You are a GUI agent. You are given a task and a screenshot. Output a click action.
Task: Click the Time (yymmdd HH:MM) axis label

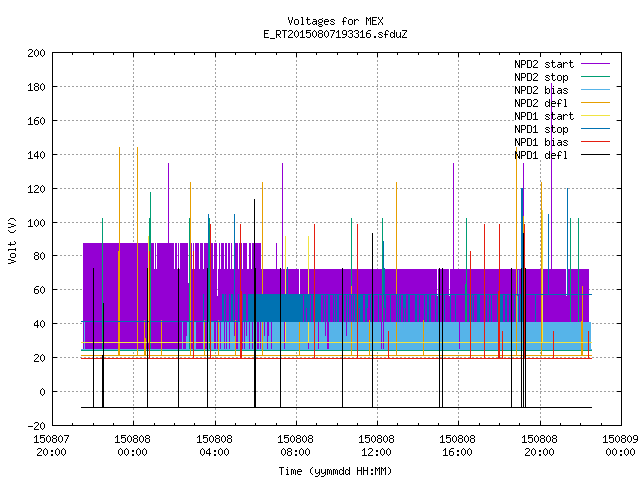coord(335,471)
